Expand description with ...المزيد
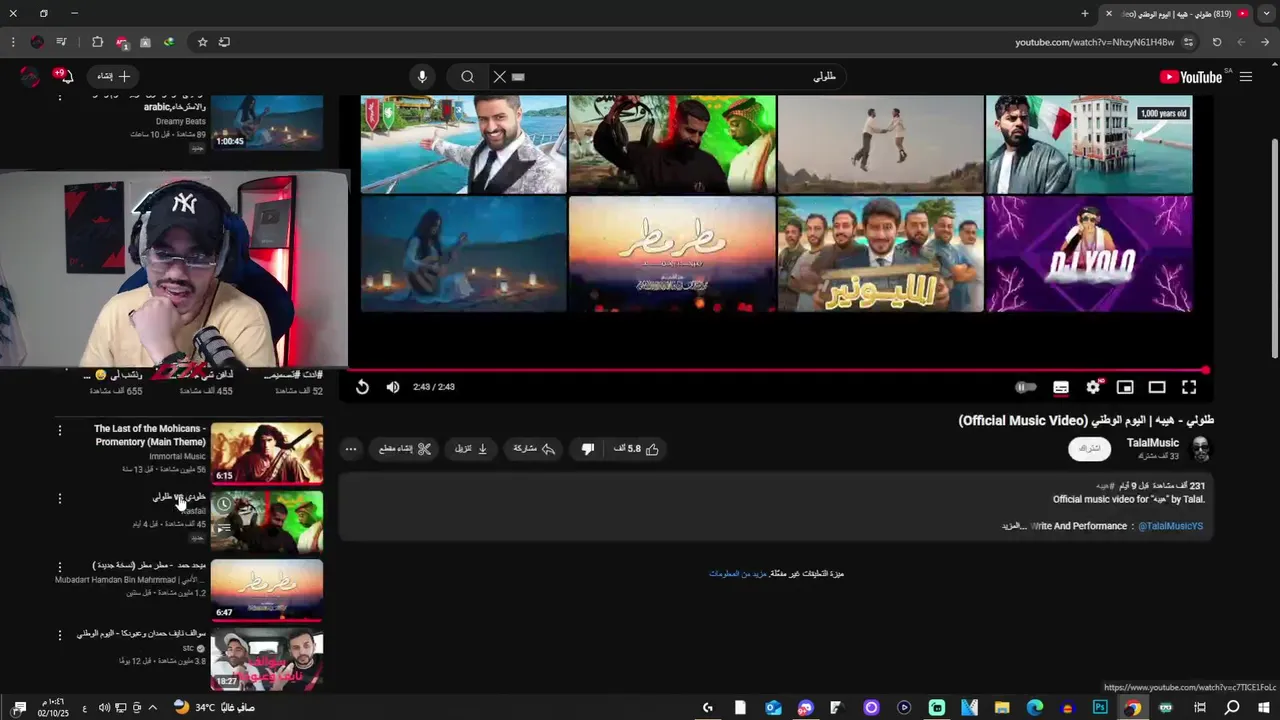1280x720 pixels. tap(1015, 526)
